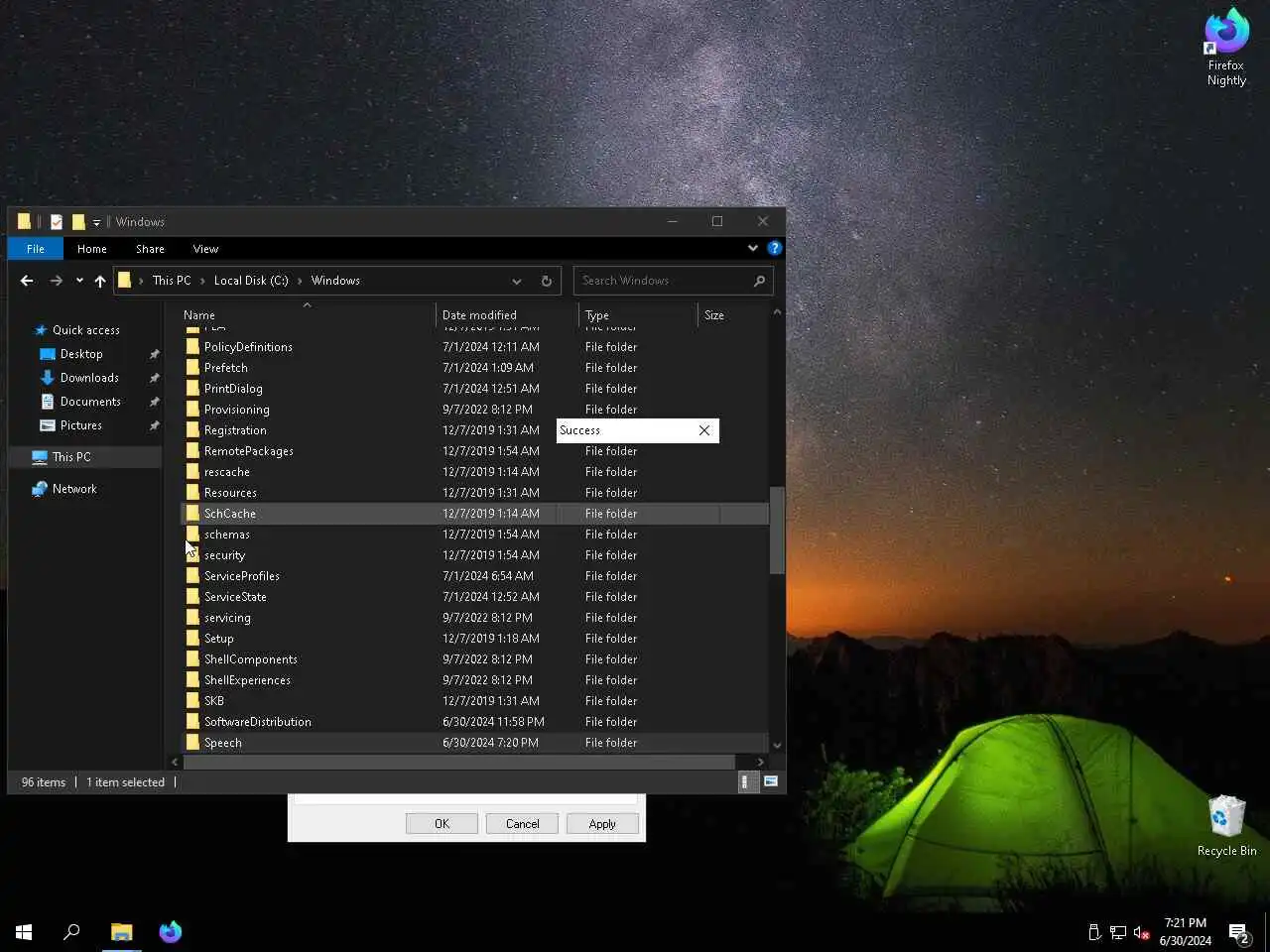Click folder icon next to Setup

pyautogui.click(x=192, y=639)
